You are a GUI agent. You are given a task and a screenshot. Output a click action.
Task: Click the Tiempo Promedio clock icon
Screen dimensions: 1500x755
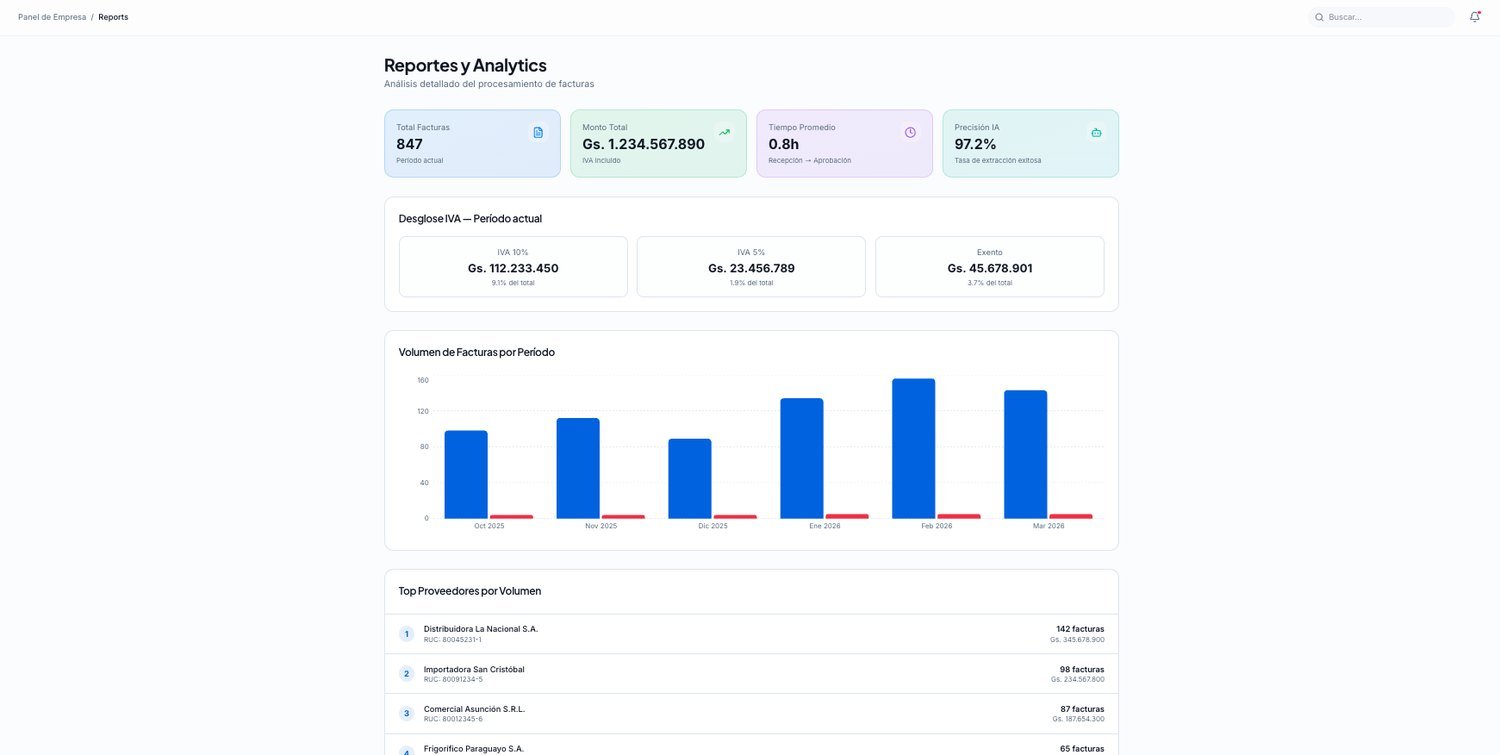[x=910, y=132]
